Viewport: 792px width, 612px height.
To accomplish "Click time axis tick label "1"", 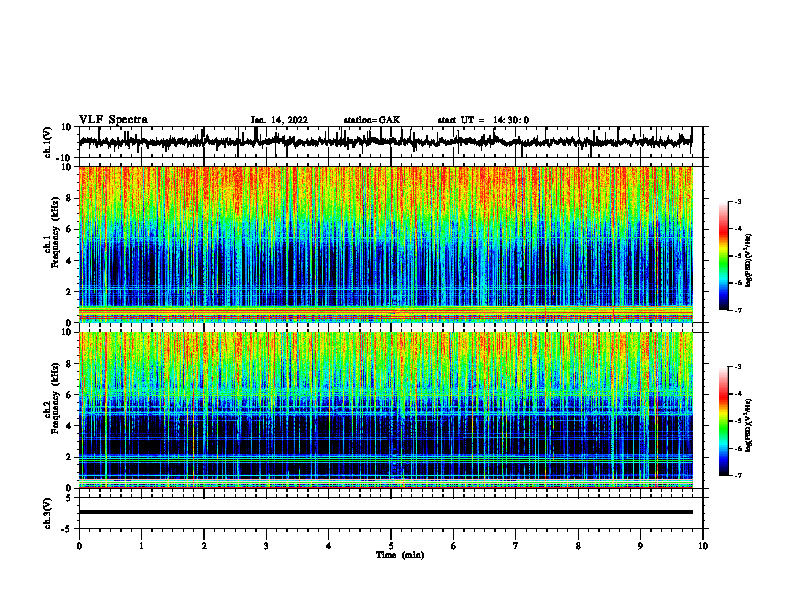I will (x=141, y=546).
